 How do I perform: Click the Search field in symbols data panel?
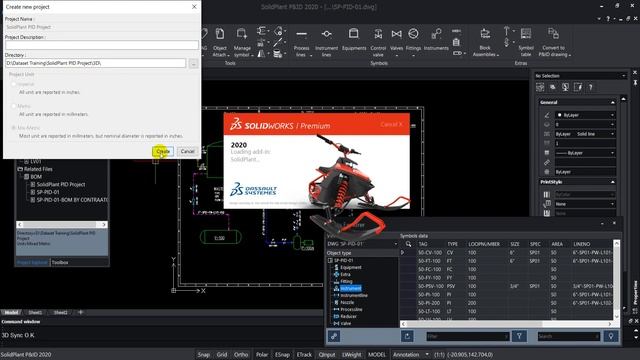pos(569,336)
